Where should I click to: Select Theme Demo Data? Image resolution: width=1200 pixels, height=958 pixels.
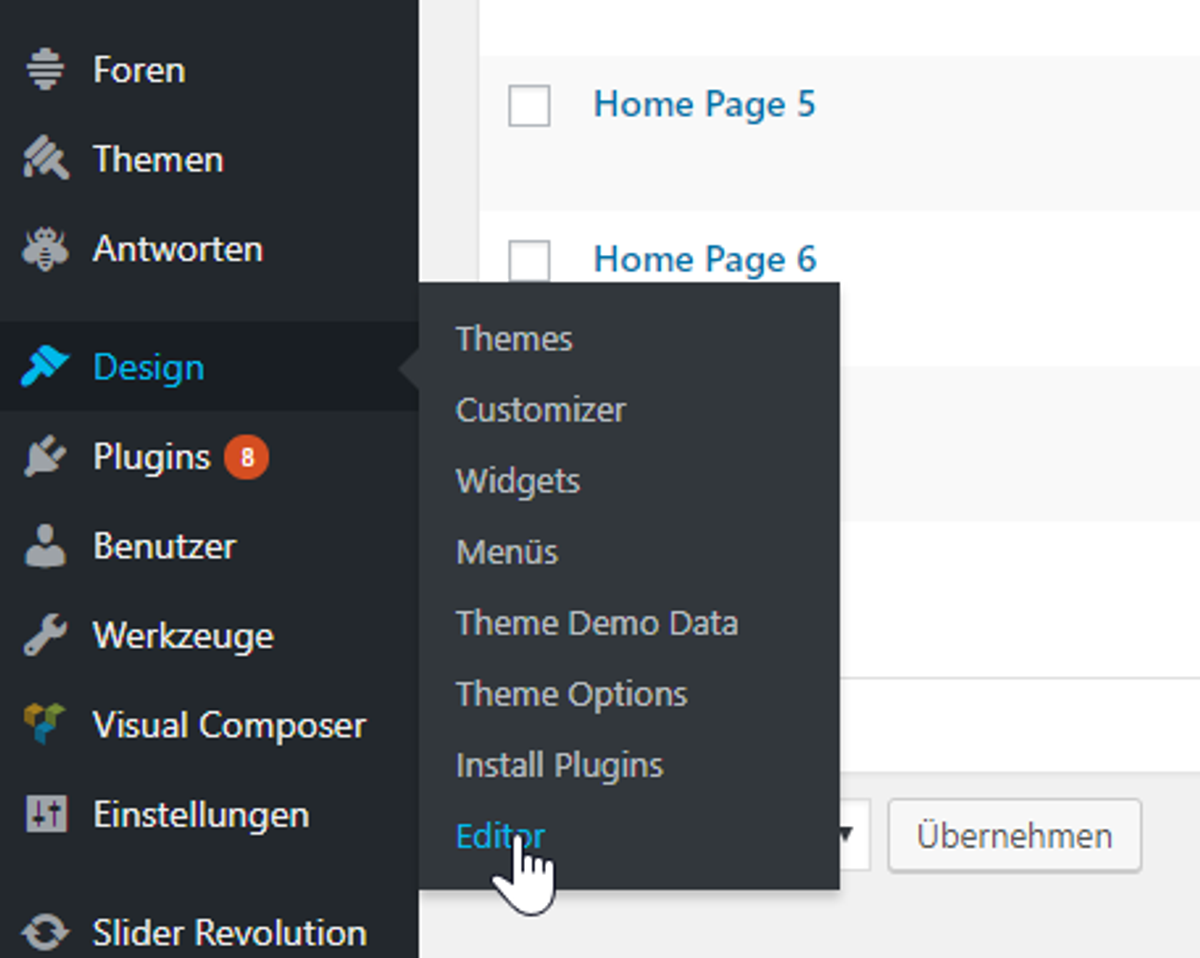tap(597, 623)
